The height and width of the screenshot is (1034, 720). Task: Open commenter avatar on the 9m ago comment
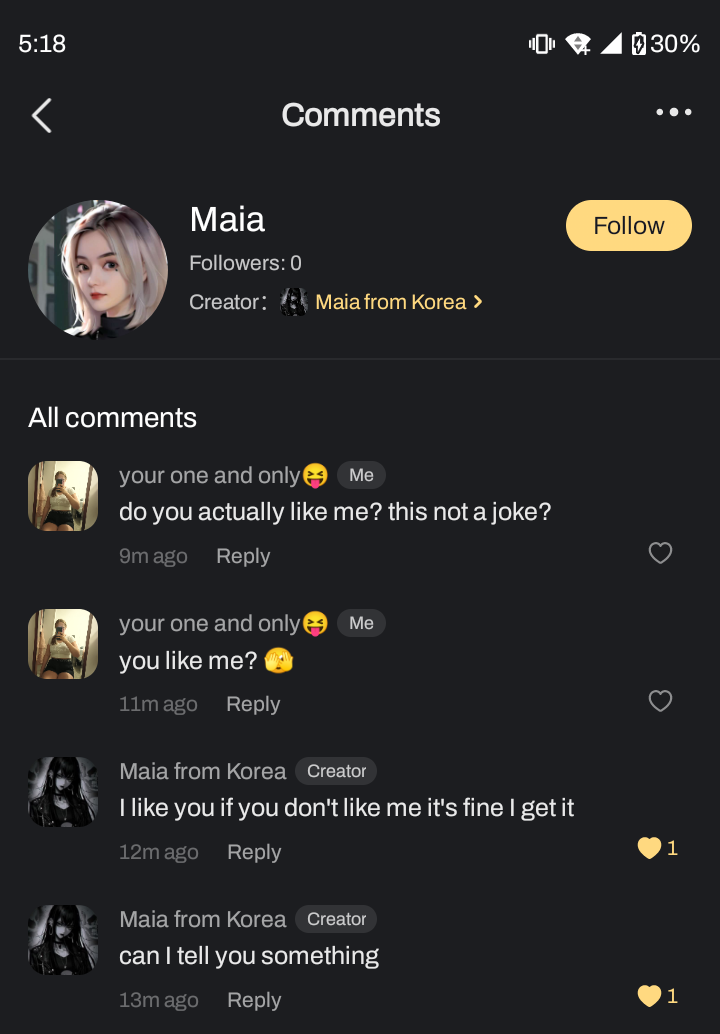click(x=63, y=496)
